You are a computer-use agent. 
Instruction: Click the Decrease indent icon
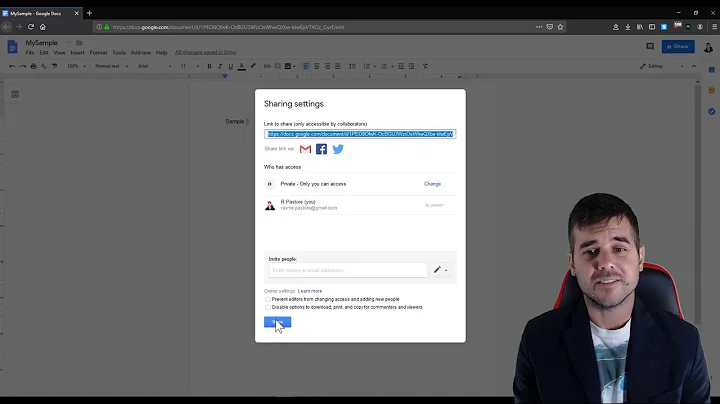pyautogui.click(x=401, y=66)
